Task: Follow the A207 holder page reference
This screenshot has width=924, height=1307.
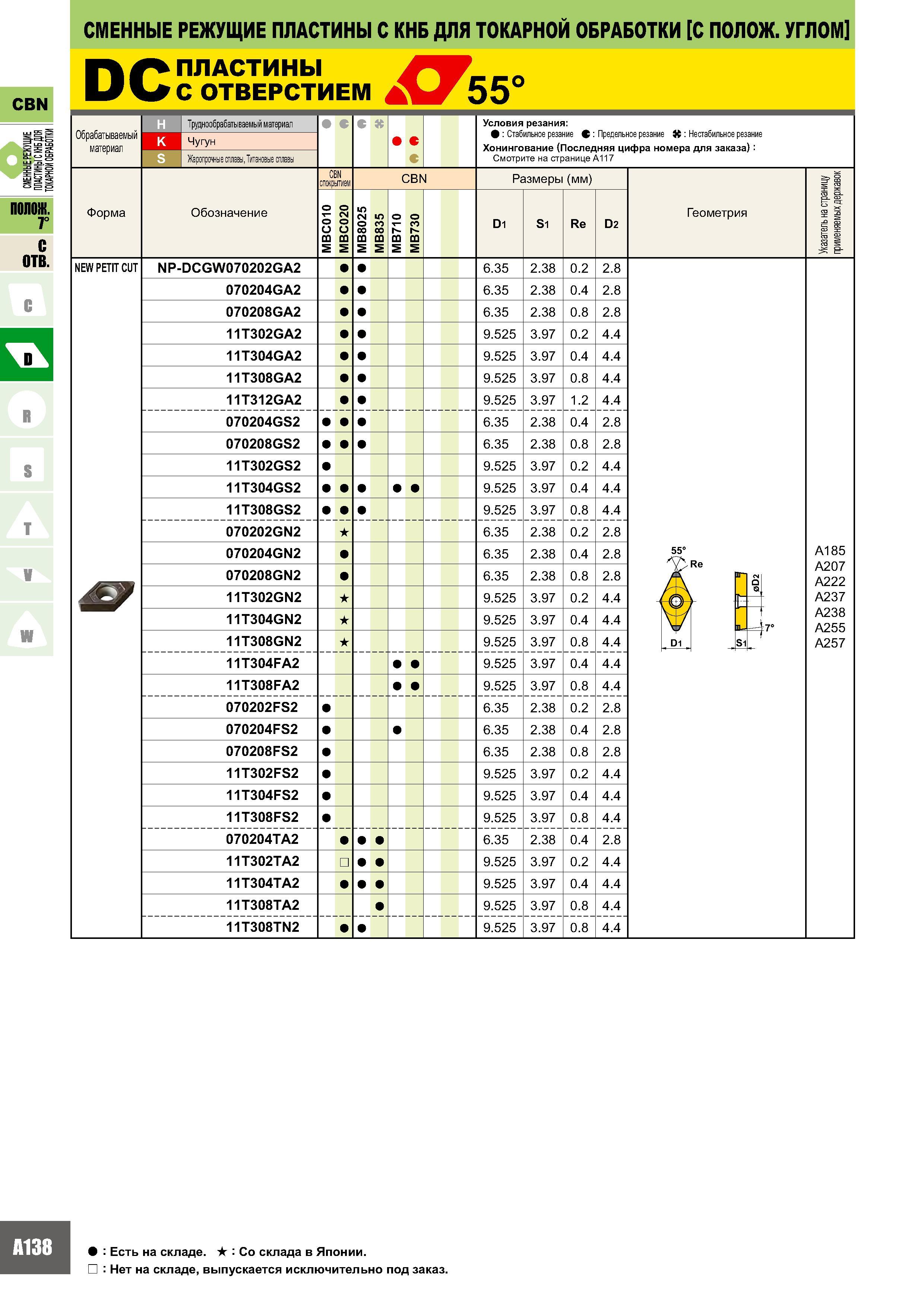Action: (x=829, y=566)
